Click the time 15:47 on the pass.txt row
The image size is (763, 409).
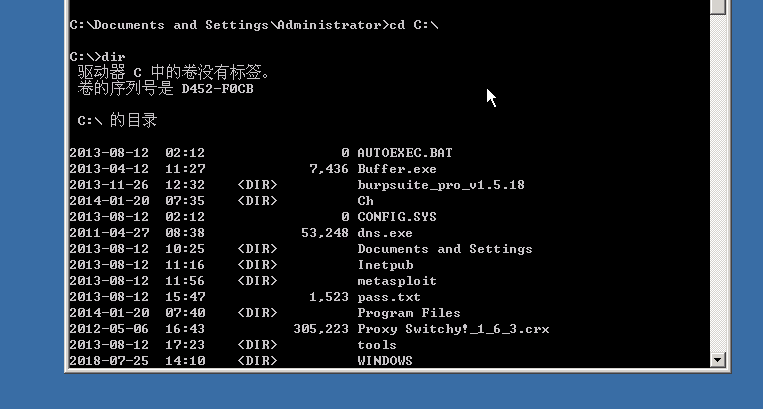185,297
